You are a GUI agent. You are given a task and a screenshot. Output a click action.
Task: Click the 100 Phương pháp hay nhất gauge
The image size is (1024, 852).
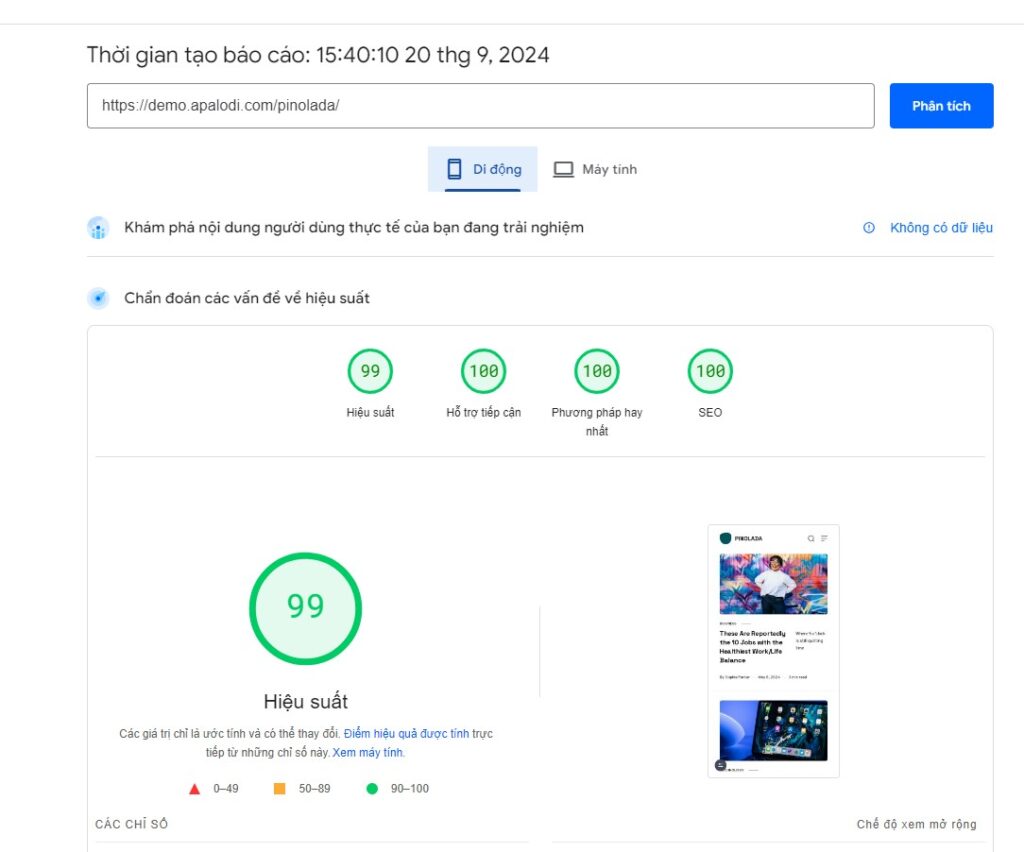click(596, 370)
